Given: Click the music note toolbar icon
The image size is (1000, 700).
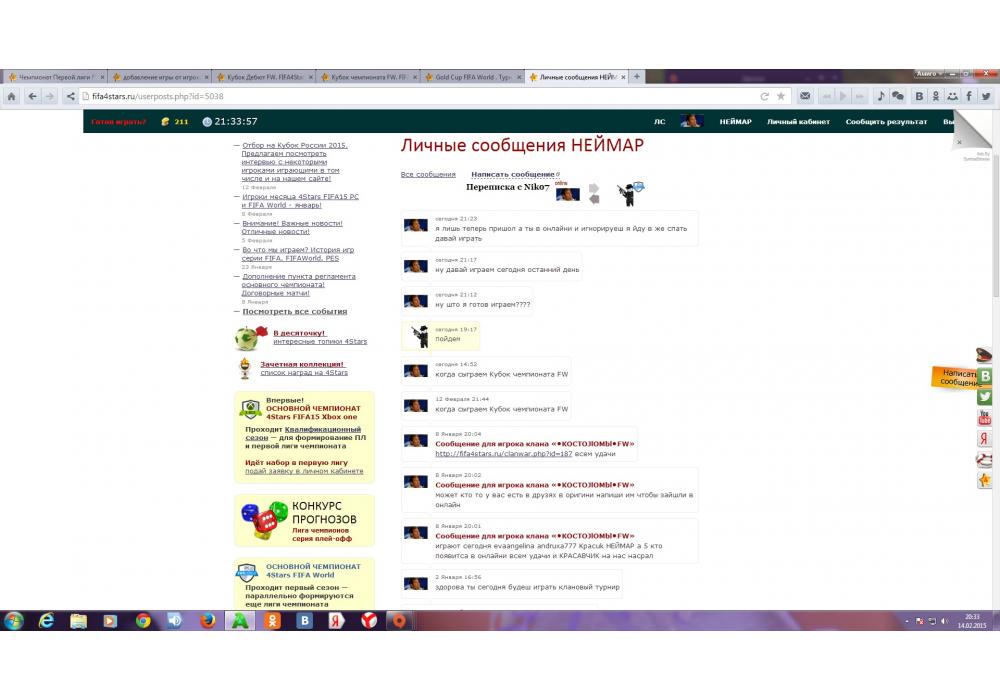Looking at the screenshot, I should click(880, 96).
